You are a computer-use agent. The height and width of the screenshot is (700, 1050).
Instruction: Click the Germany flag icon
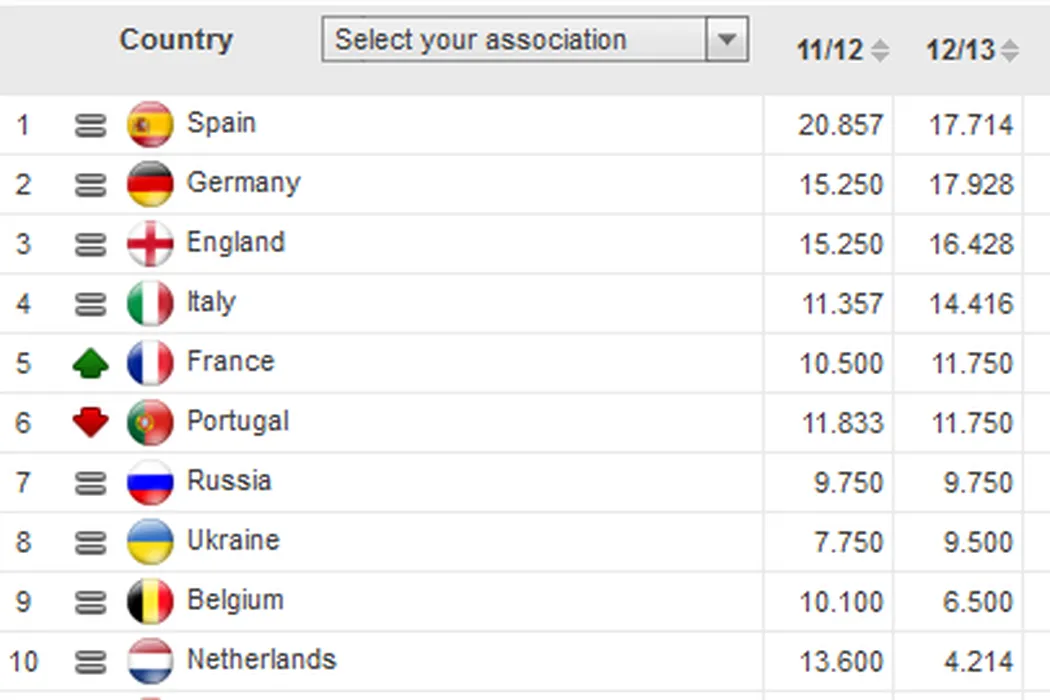[150, 184]
